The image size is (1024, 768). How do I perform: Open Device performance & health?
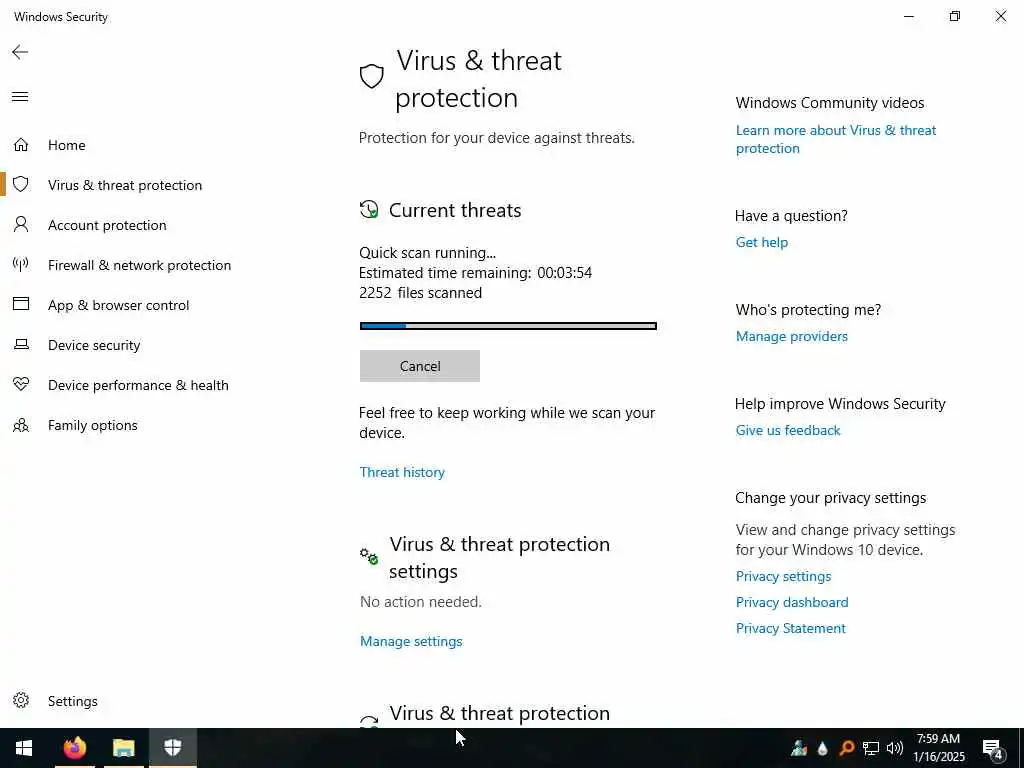tap(138, 385)
